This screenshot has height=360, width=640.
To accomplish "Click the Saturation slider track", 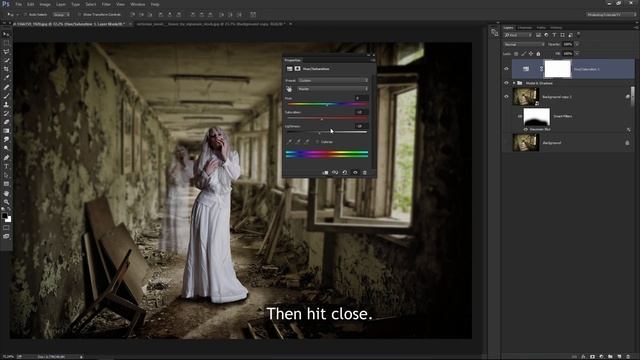I will 327,119.
